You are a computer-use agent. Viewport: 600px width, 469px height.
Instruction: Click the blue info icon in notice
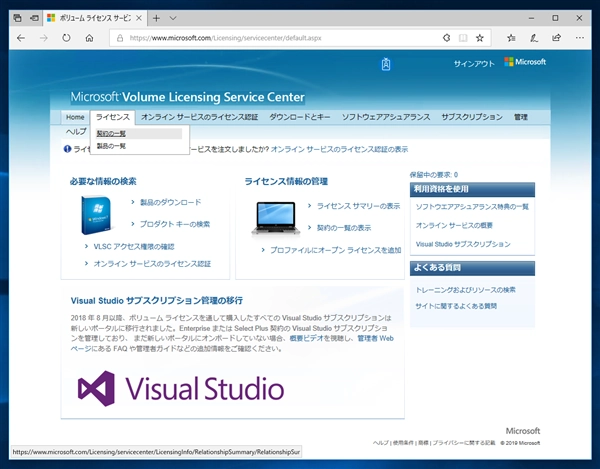pyautogui.click(x=67, y=149)
